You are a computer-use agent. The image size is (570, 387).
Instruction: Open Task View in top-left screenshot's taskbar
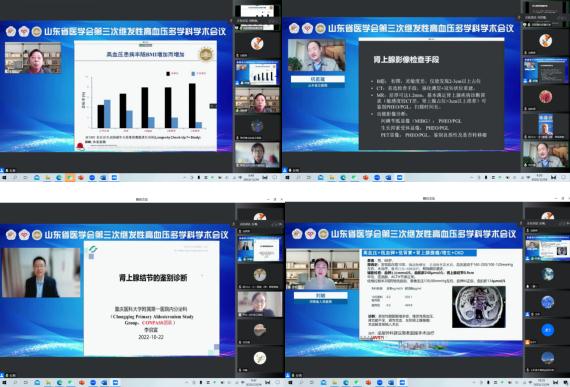(x=25, y=178)
